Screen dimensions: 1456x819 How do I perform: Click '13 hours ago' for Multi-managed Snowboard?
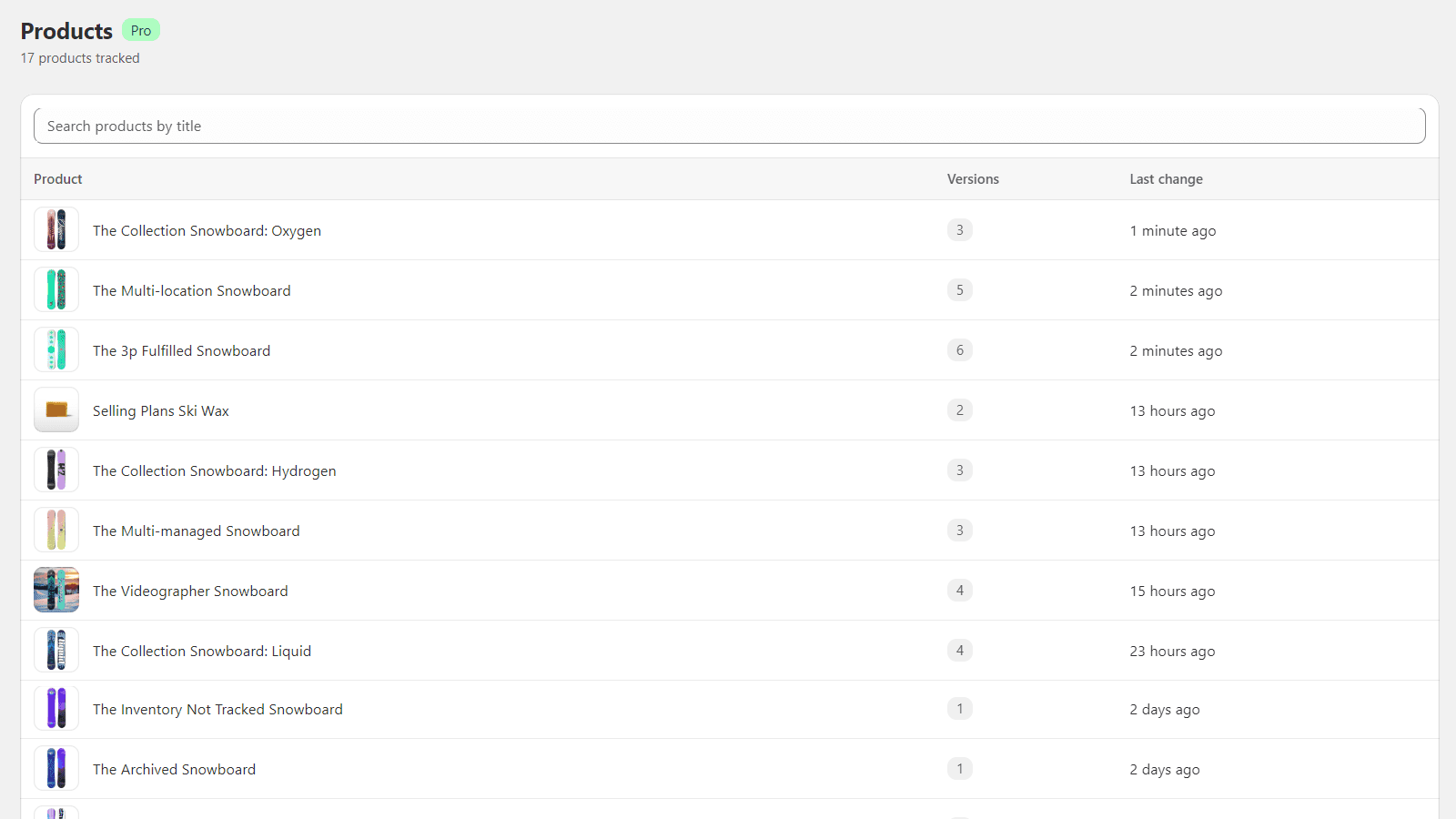1172,531
